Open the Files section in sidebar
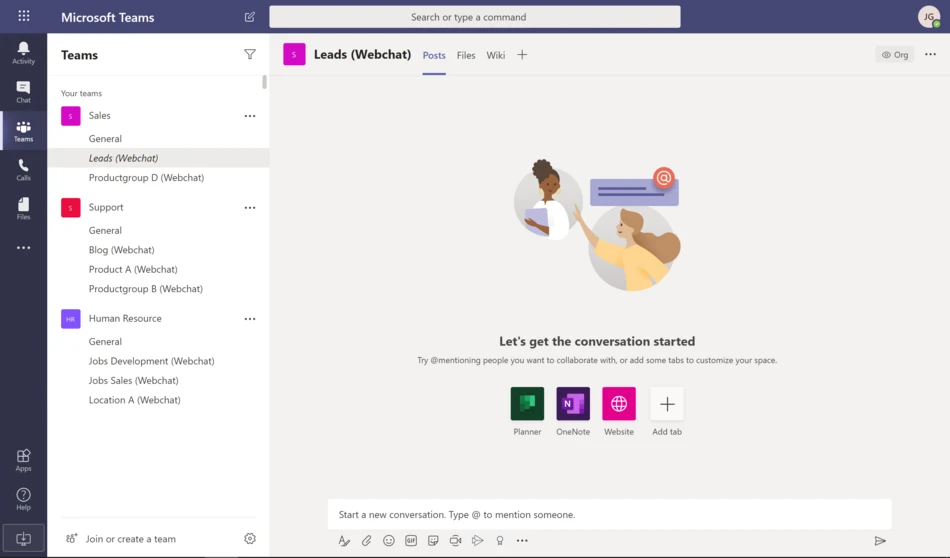 pyautogui.click(x=23, y=208)
